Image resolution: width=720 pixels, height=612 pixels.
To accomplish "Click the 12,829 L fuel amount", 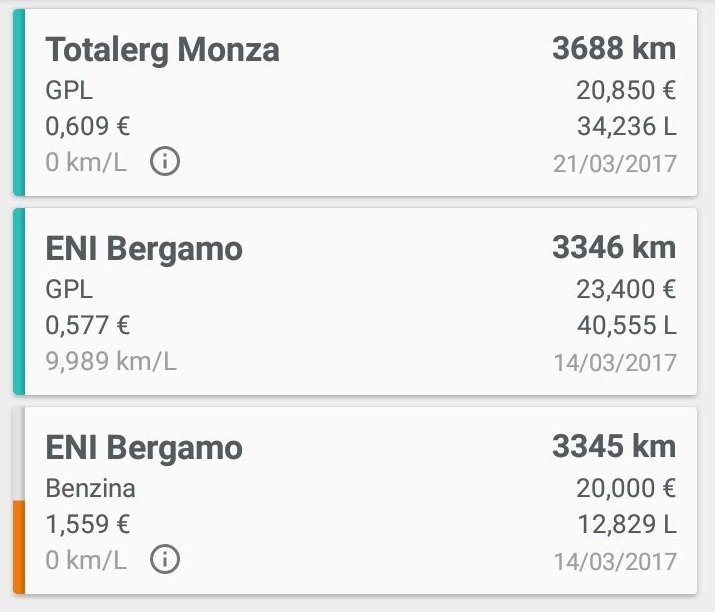I will coord(626,524).
